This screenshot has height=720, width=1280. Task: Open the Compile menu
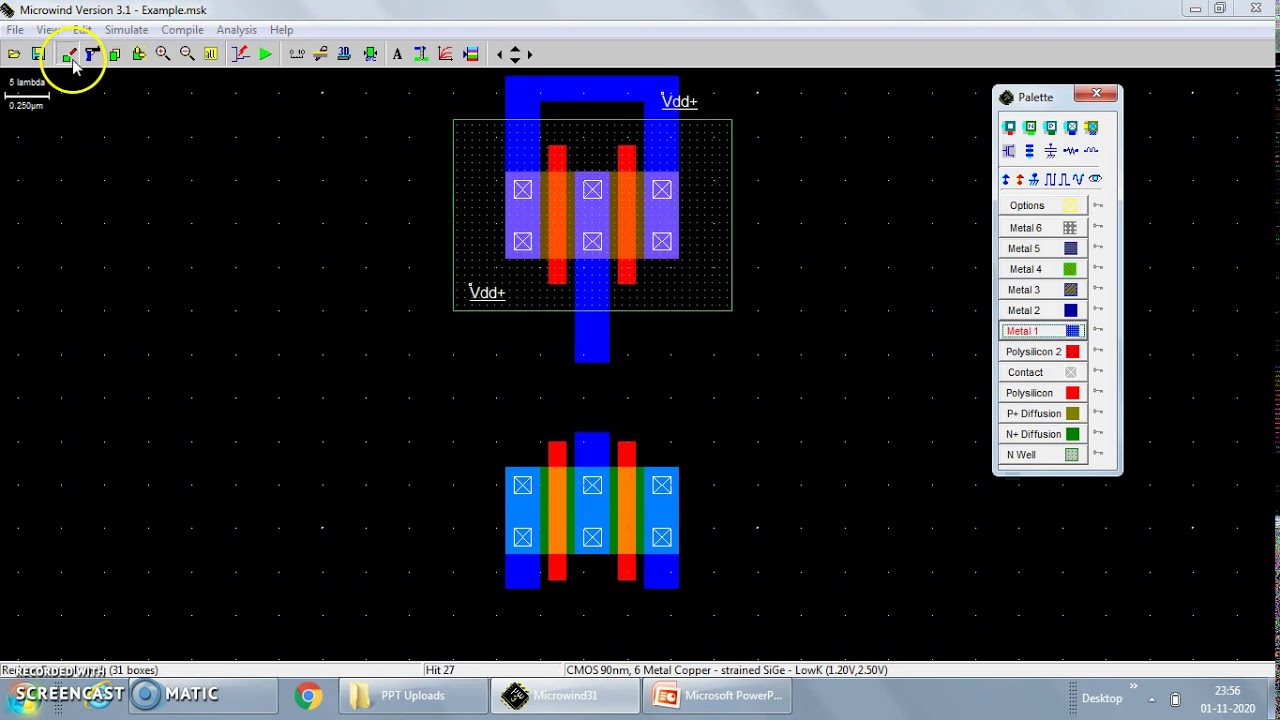point(182,30)
